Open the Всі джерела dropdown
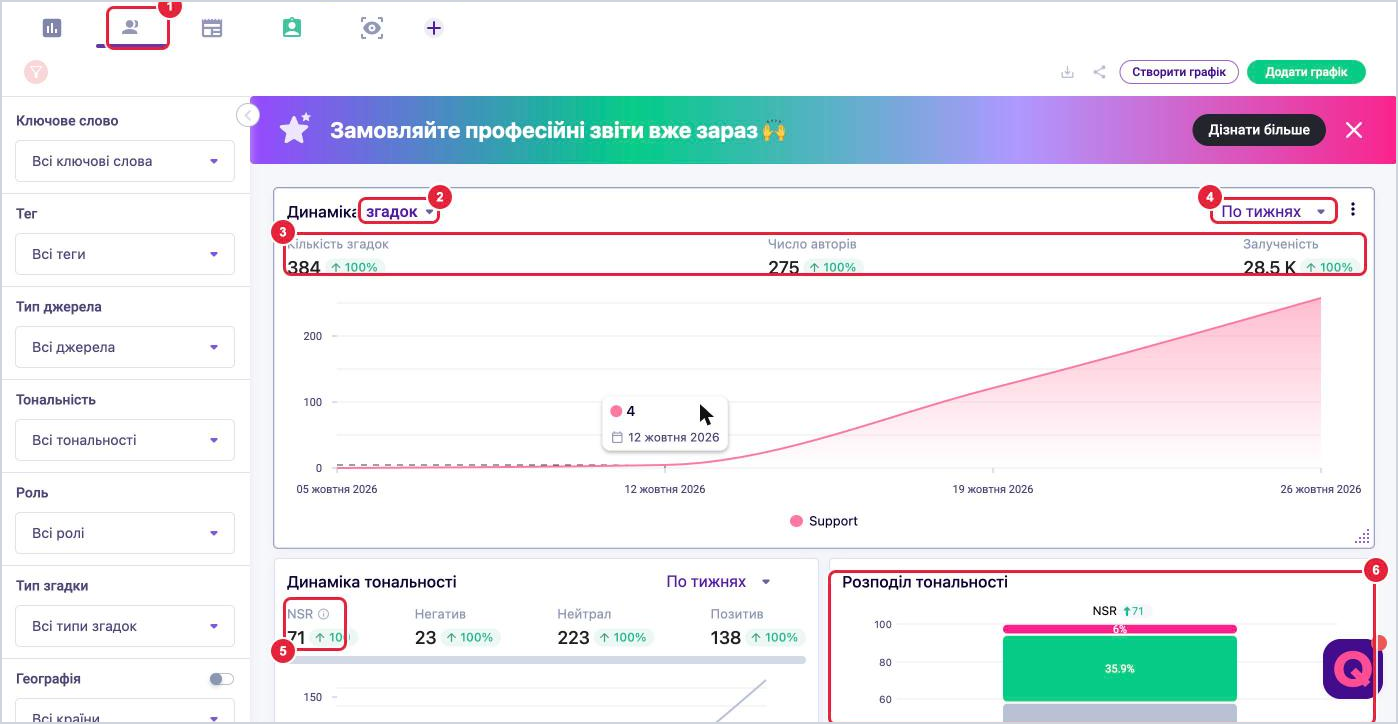The height and width of the screenshot is (724, 1398). [125, 347]
